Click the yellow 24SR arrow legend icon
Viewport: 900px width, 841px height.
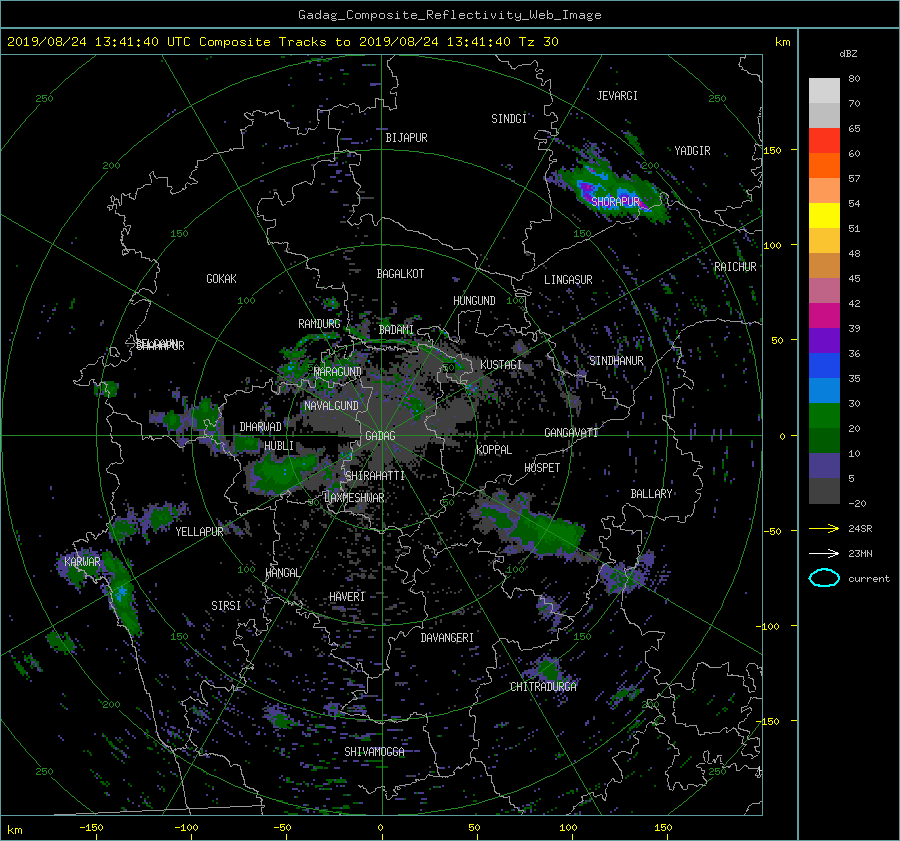point(824,528)
